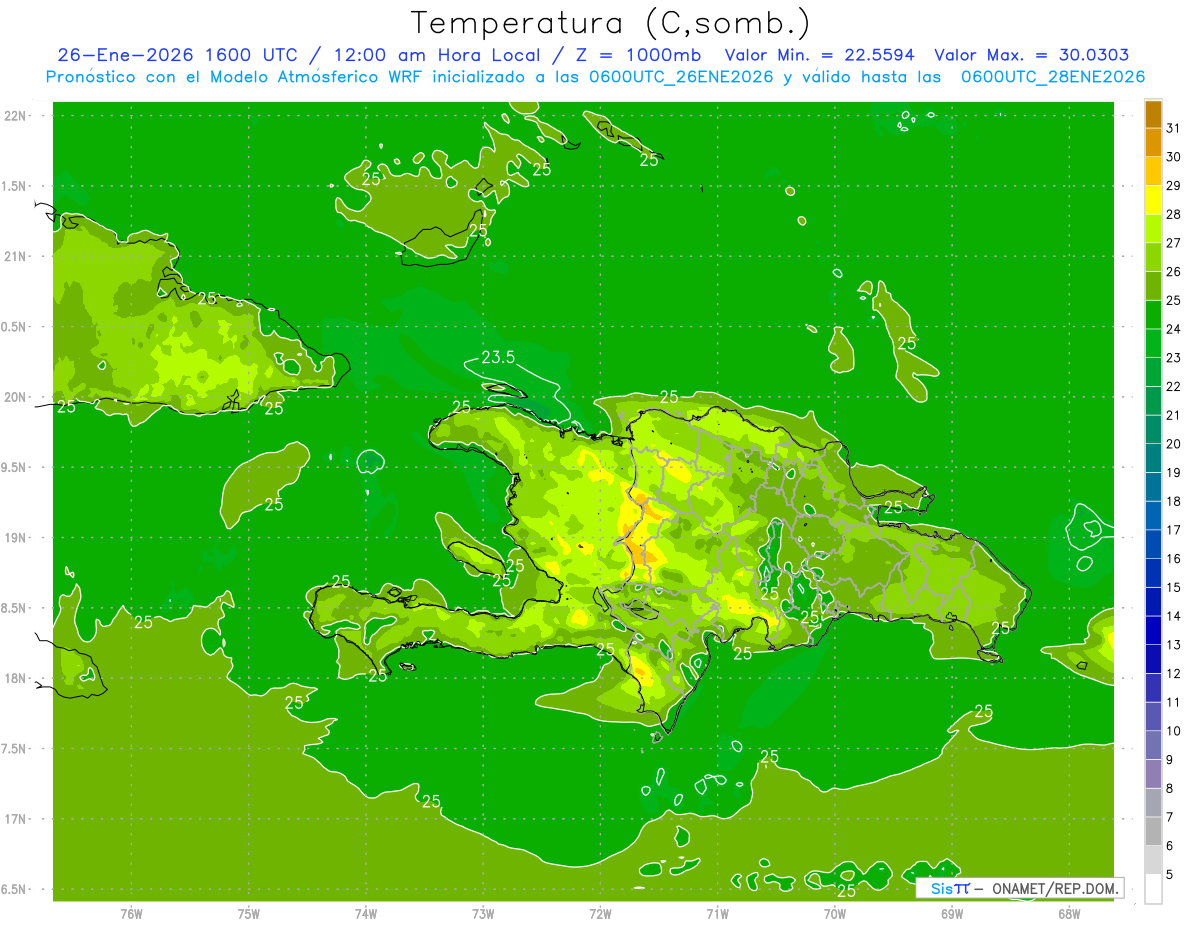Click the '23.5' contour label north of Haiti
The height and width of the screenshot is (927, 1200).
tap(498, 357)
